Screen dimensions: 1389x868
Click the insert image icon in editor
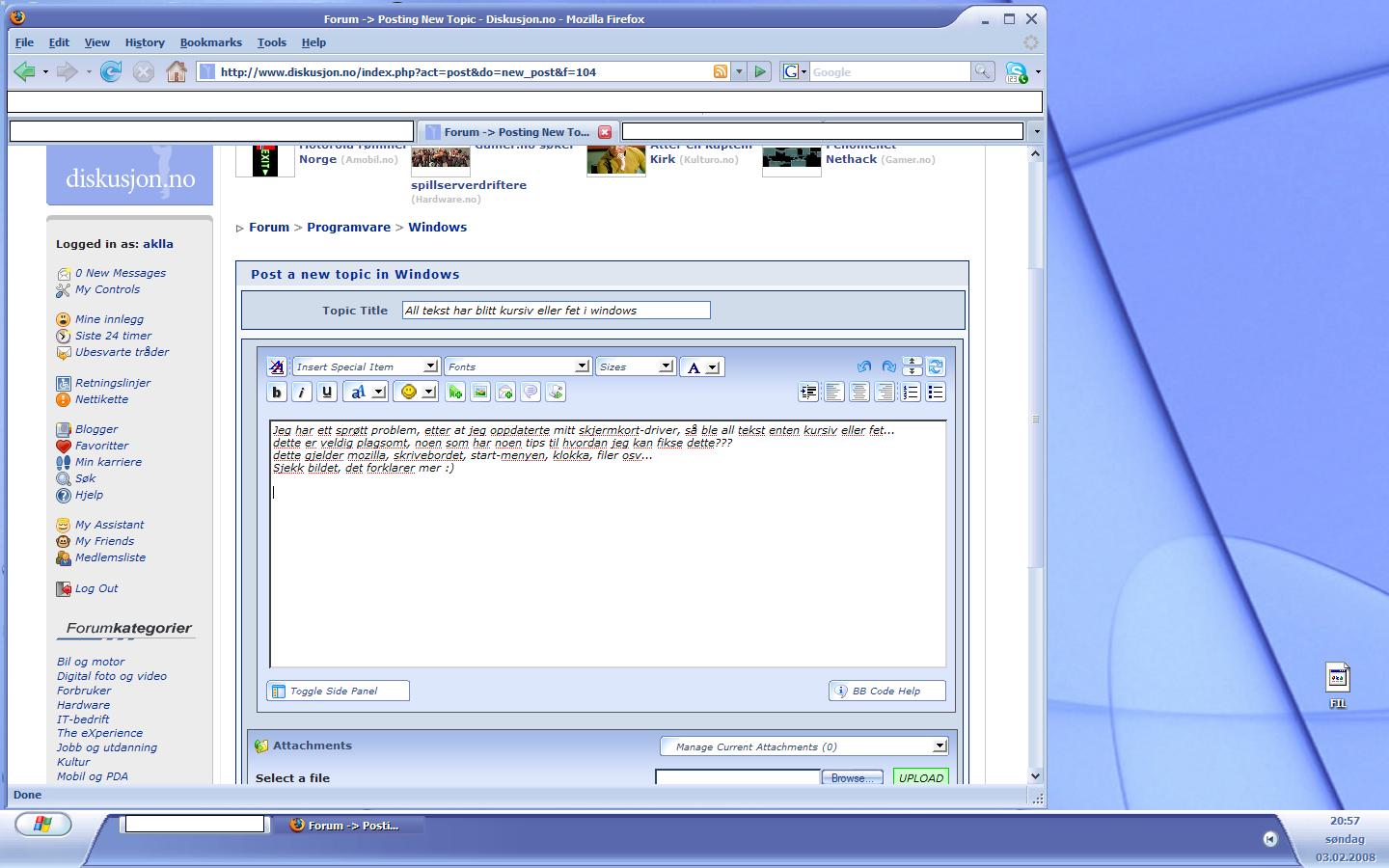[x=480, y=392]
